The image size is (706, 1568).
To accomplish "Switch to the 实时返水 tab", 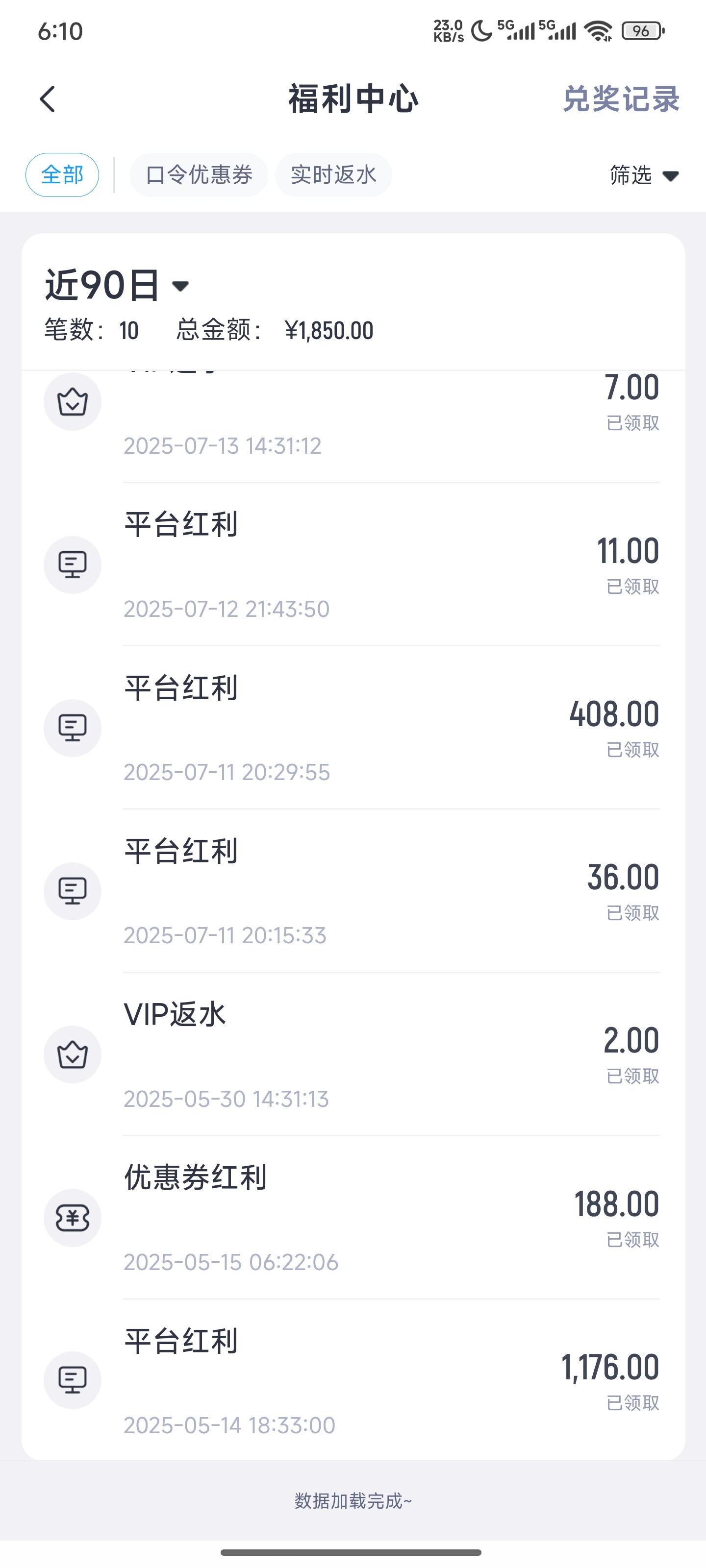I will point(333,175).
